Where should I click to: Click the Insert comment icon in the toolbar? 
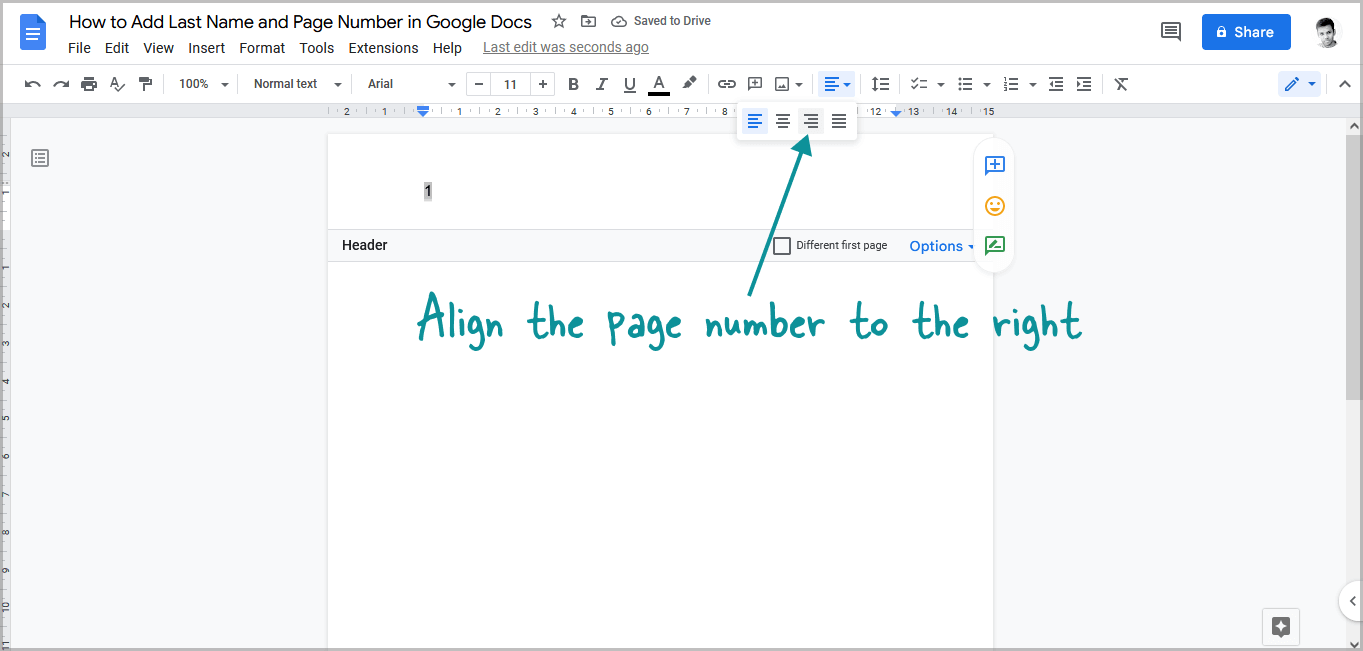click(x=755, y=84)
